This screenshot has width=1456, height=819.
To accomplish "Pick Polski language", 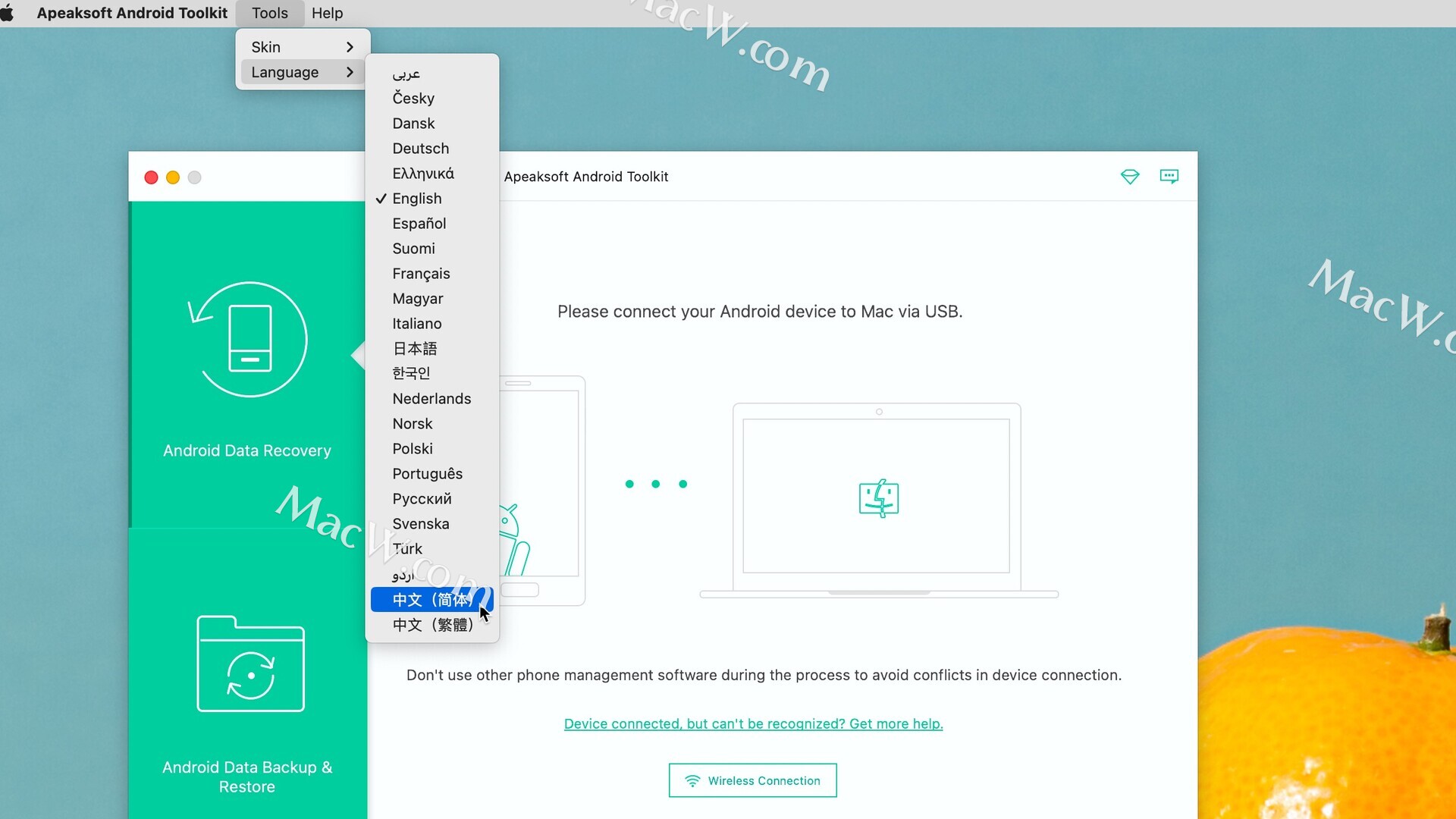I will point(432,449).
